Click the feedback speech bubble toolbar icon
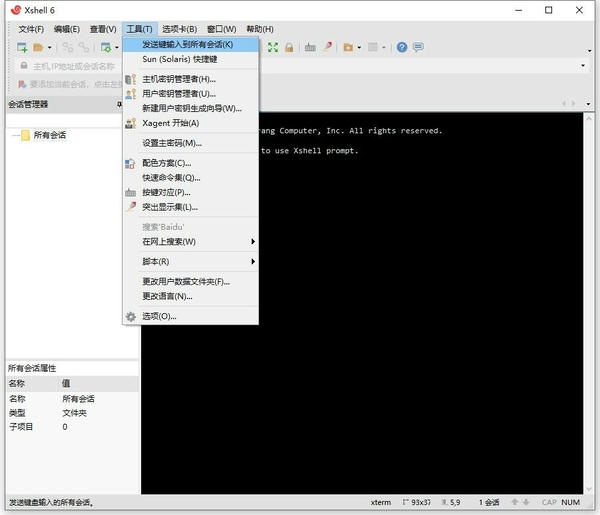This screenshot has width=600, height=515. point(418,47)
